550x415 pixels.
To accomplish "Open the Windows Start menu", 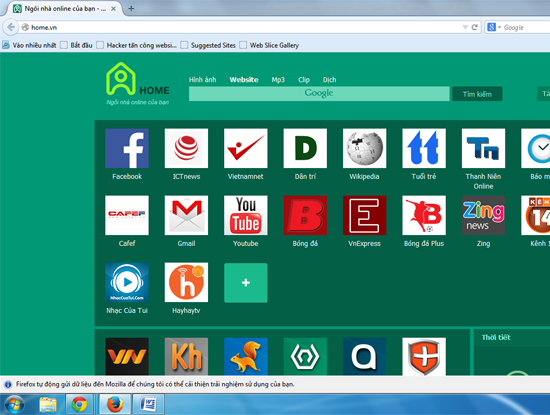I will [14, 404].
